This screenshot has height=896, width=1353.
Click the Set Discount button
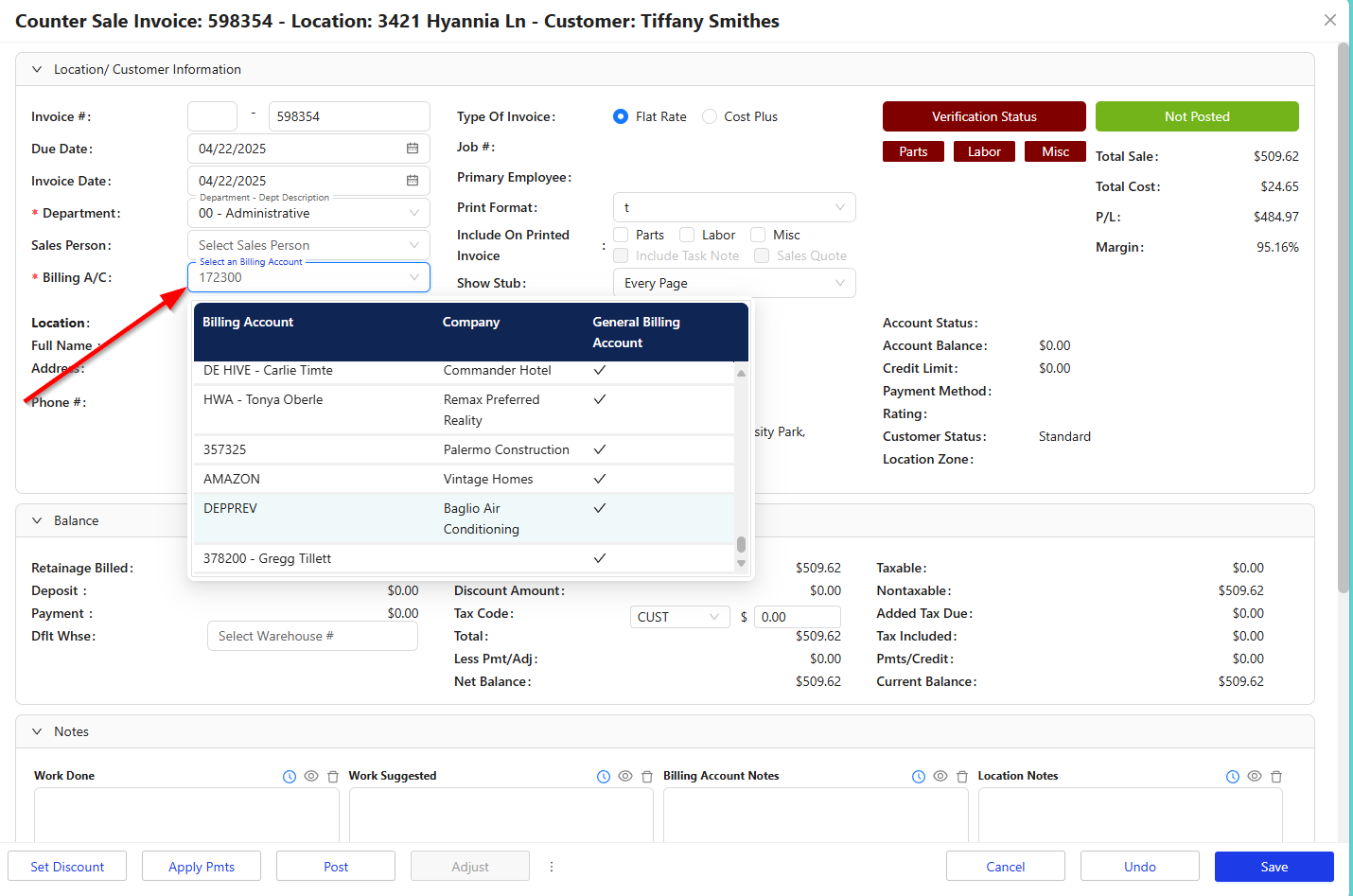pos(67,867)
